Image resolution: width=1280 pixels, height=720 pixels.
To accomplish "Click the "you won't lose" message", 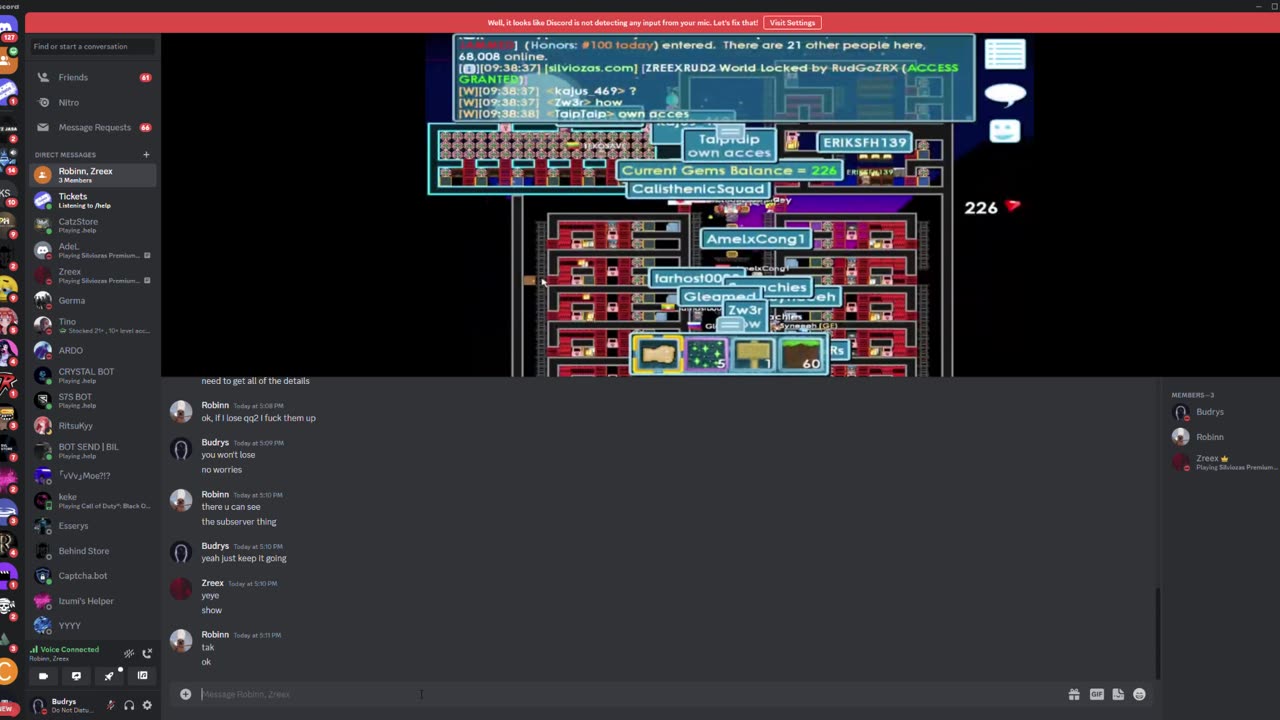I will tap(228, 455).
